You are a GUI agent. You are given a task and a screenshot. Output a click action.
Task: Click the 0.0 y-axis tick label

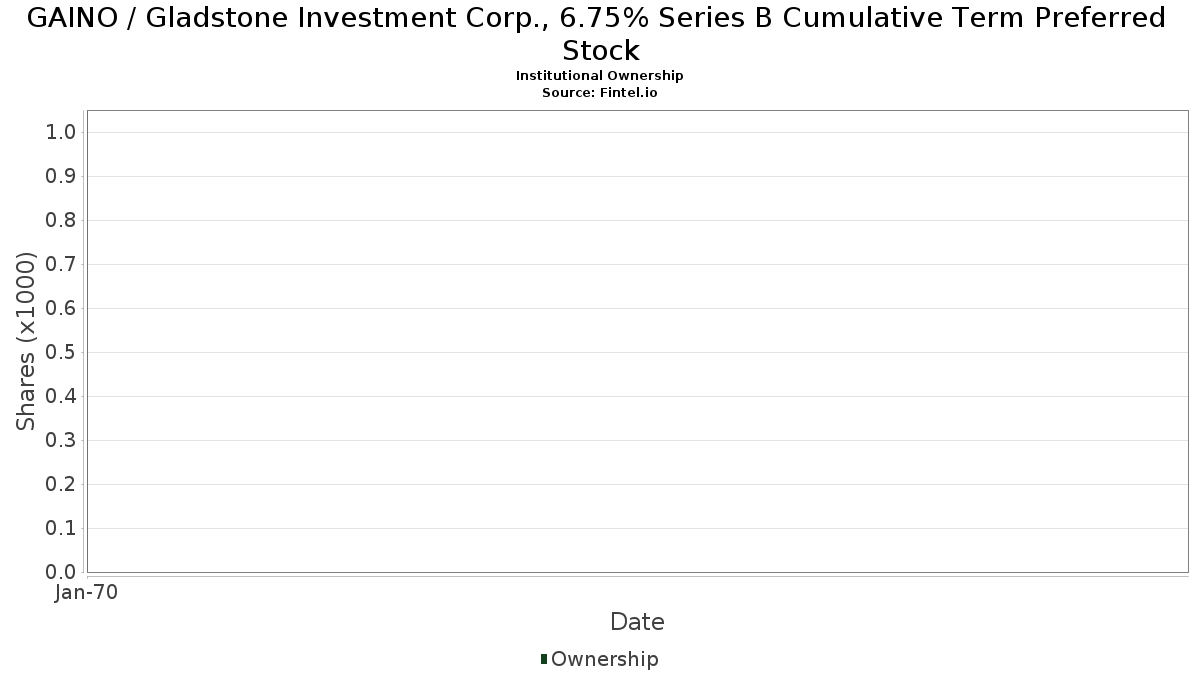61,572
